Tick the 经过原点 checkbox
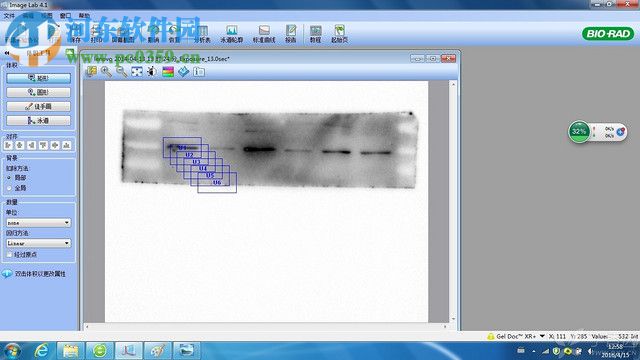This screenshot has width=640, height=360. point(9,254)
